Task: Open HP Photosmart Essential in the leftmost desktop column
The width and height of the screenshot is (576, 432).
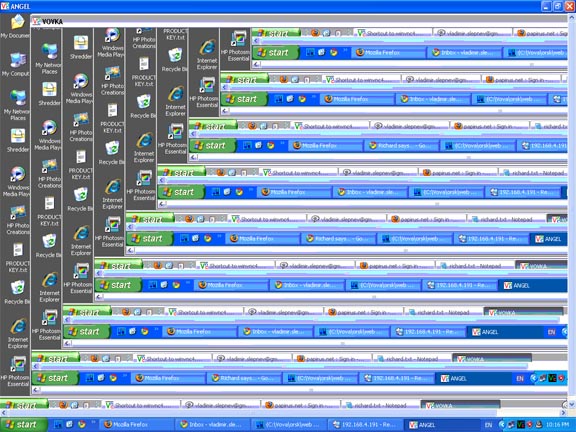Action: point(15,371)
